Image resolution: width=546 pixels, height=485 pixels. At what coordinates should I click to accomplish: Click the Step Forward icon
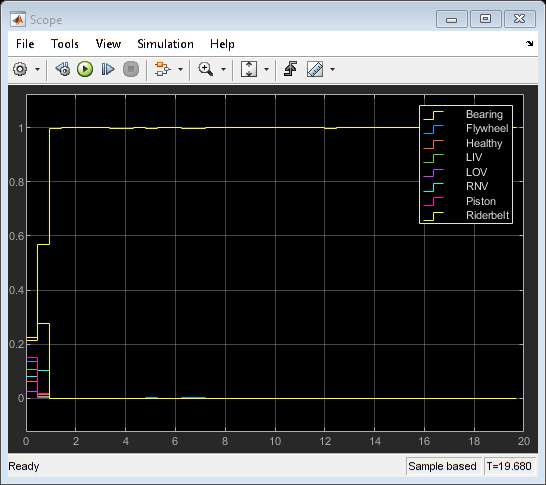coord(108,69)
